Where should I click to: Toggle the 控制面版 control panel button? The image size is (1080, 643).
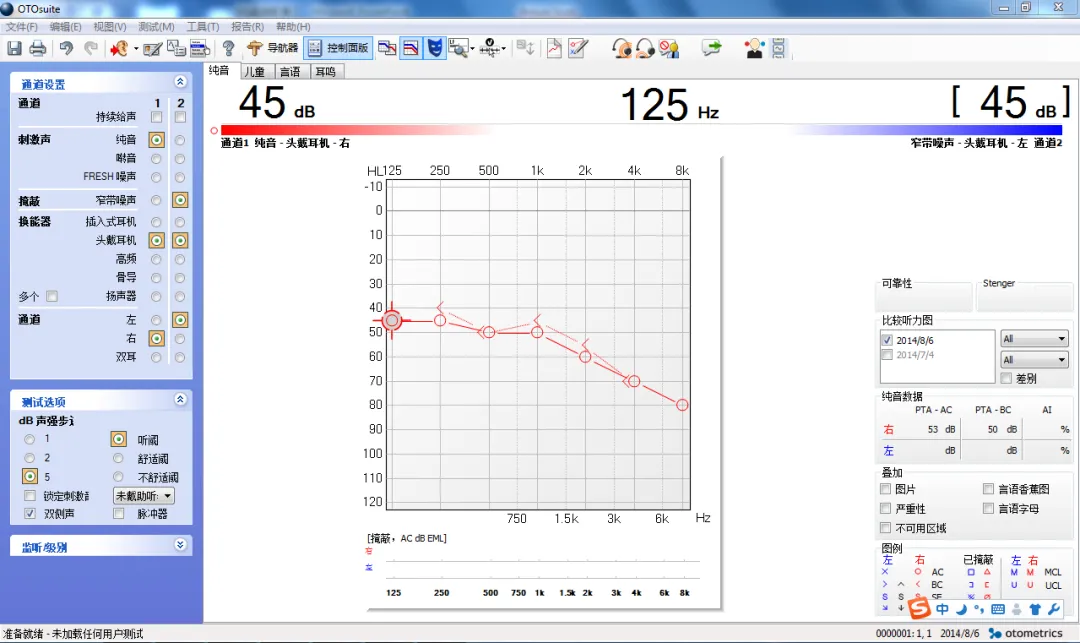coord(338,48)
